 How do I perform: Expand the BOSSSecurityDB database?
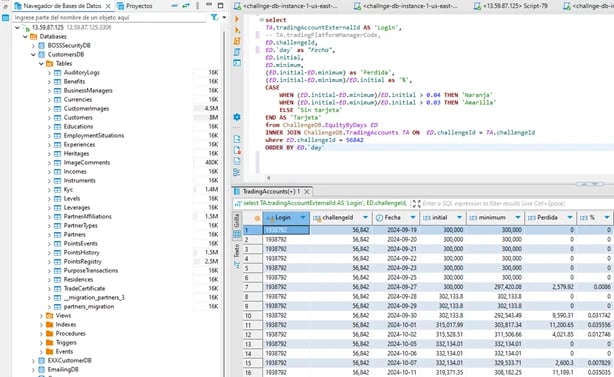33,45
